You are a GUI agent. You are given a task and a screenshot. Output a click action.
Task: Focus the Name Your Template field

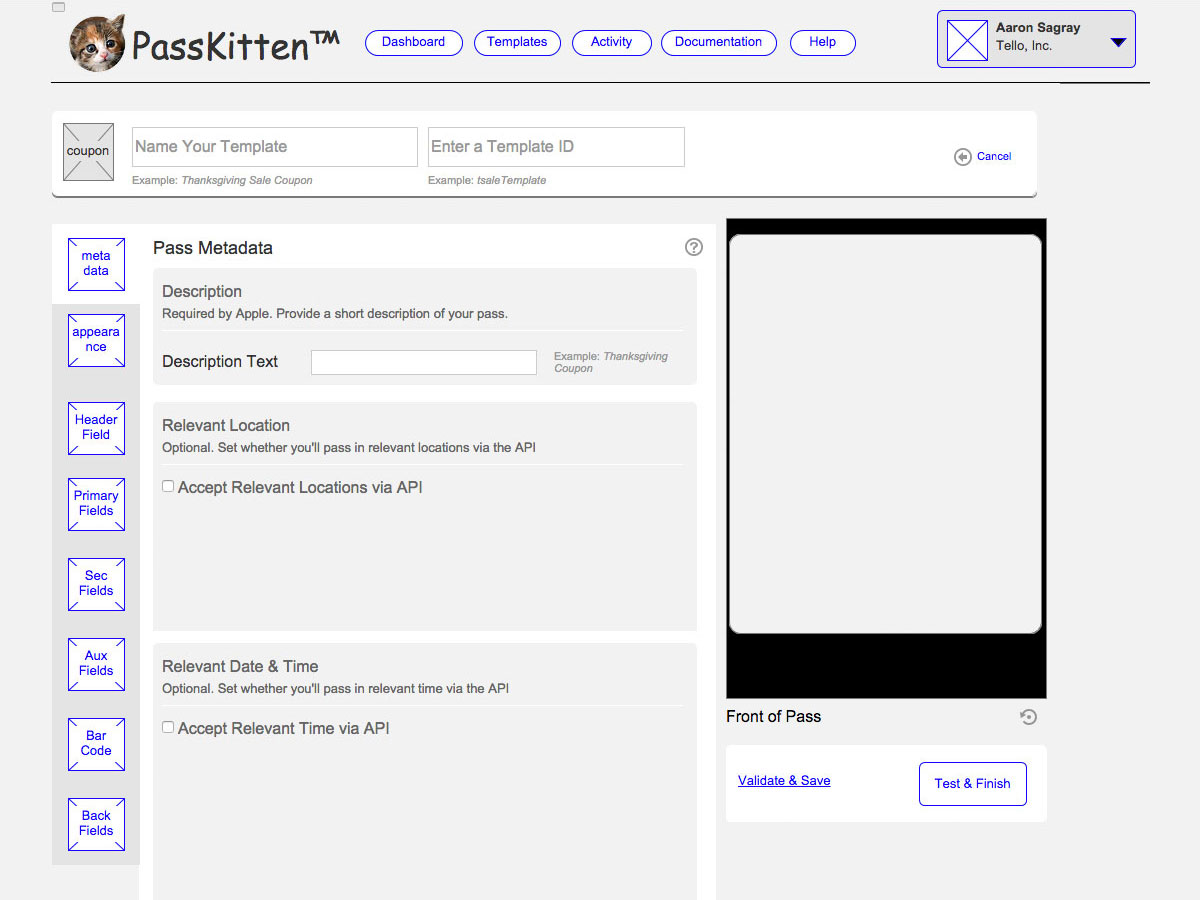(274, 147)
